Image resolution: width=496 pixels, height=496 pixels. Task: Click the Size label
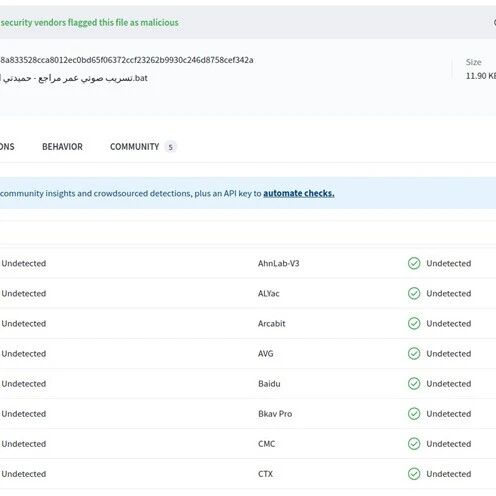coord(473,62)
